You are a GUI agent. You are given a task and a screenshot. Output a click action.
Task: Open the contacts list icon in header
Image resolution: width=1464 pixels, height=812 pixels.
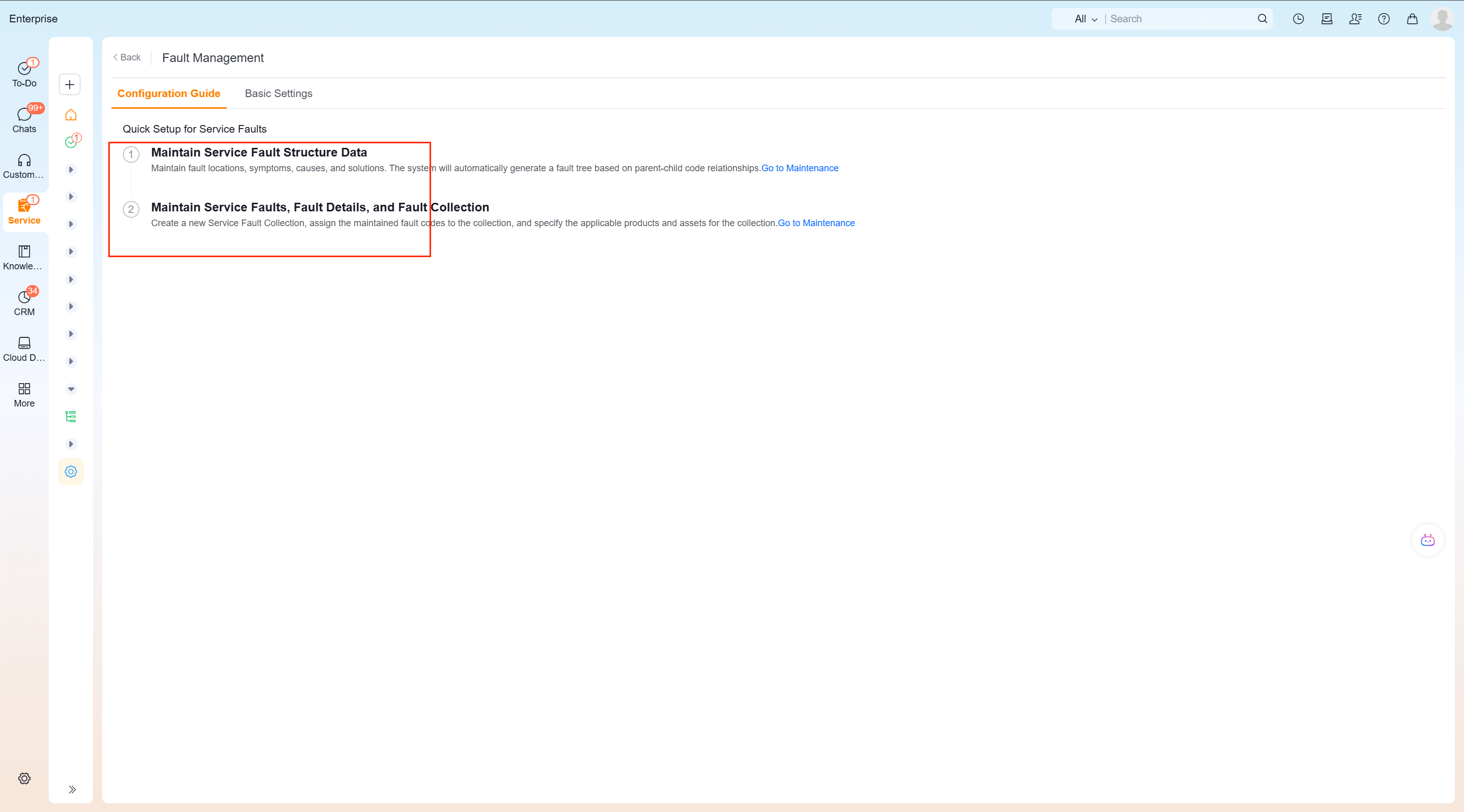click(1355, 19)
